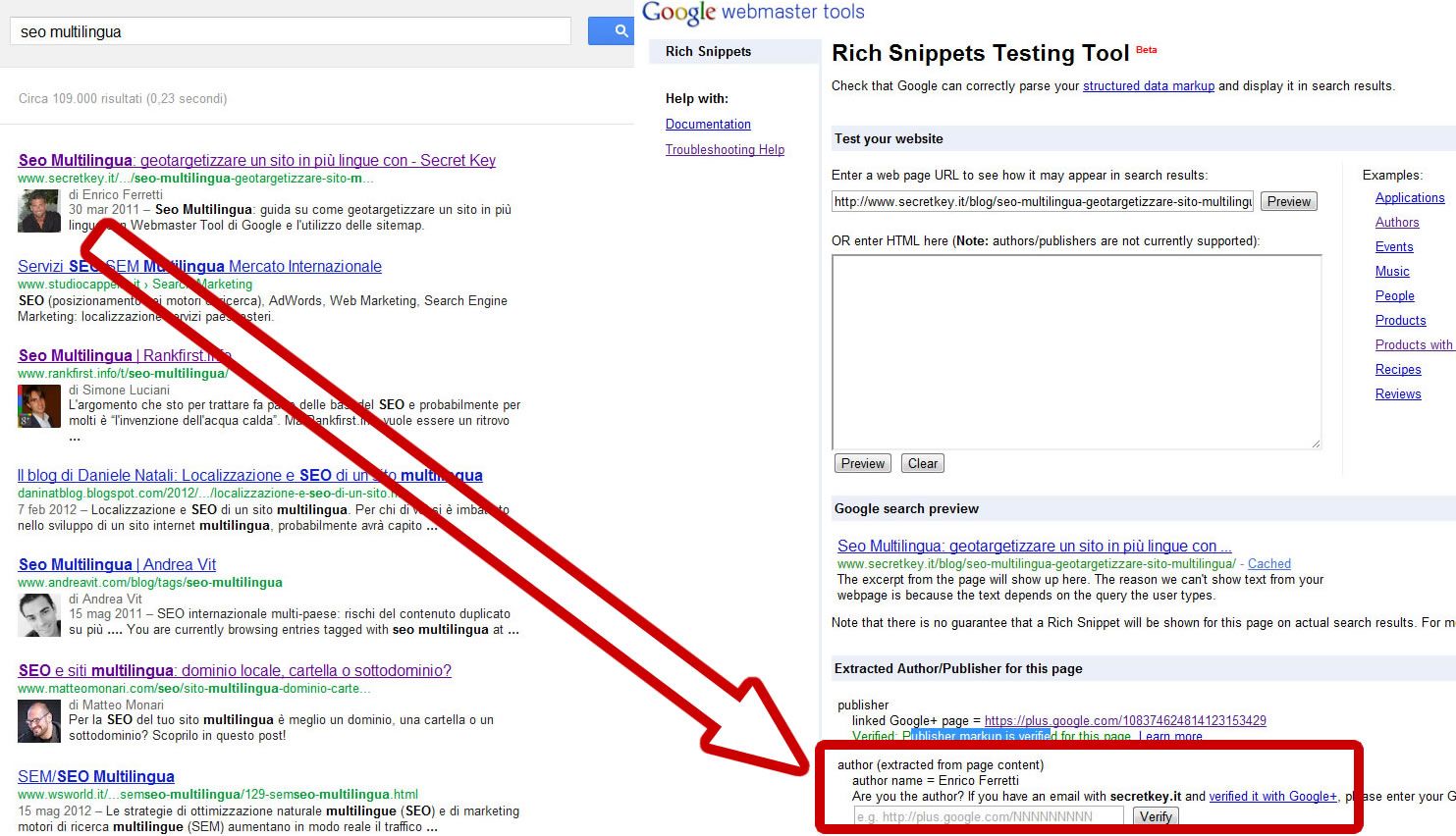Click the Google webmaster tools logo
Screen dimensions: 1456x836
click(753, 13)
